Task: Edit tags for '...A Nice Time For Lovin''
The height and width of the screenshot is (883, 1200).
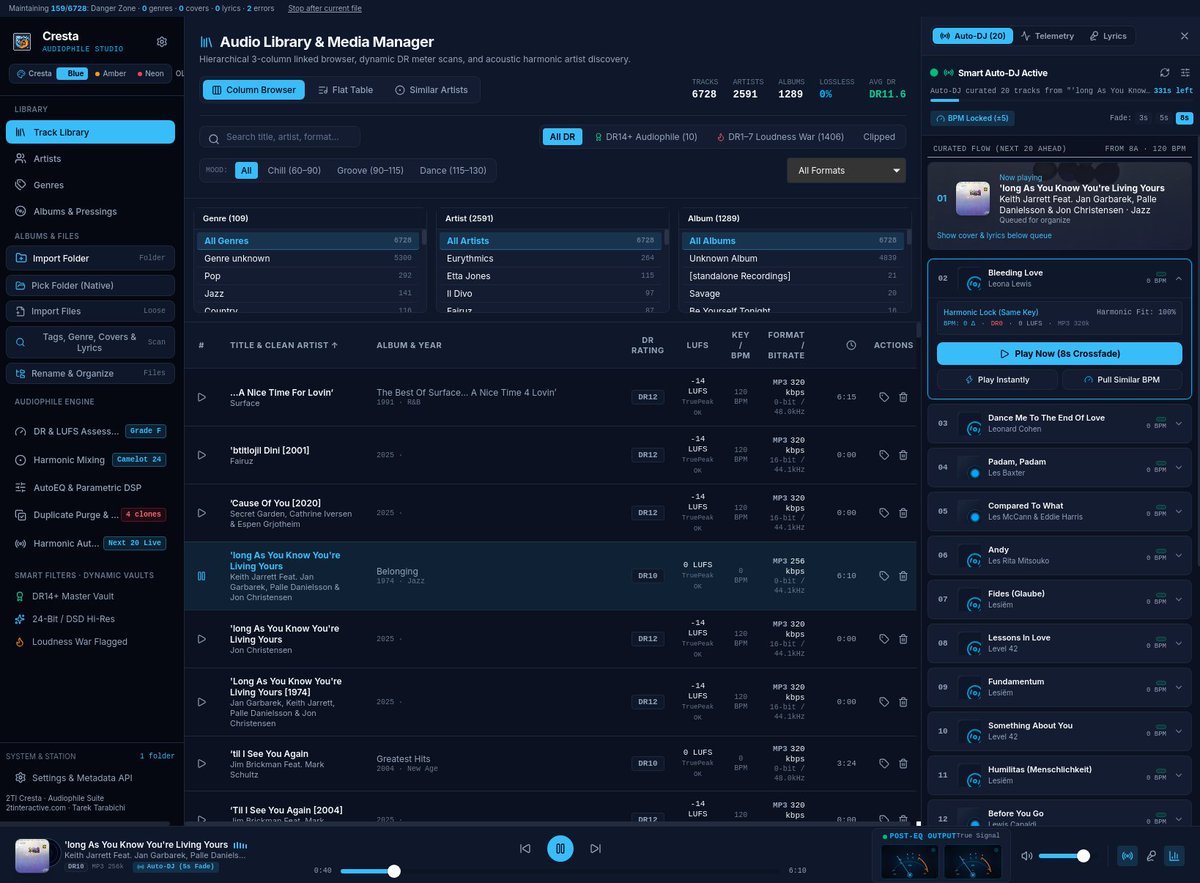Action: point(884,397)
